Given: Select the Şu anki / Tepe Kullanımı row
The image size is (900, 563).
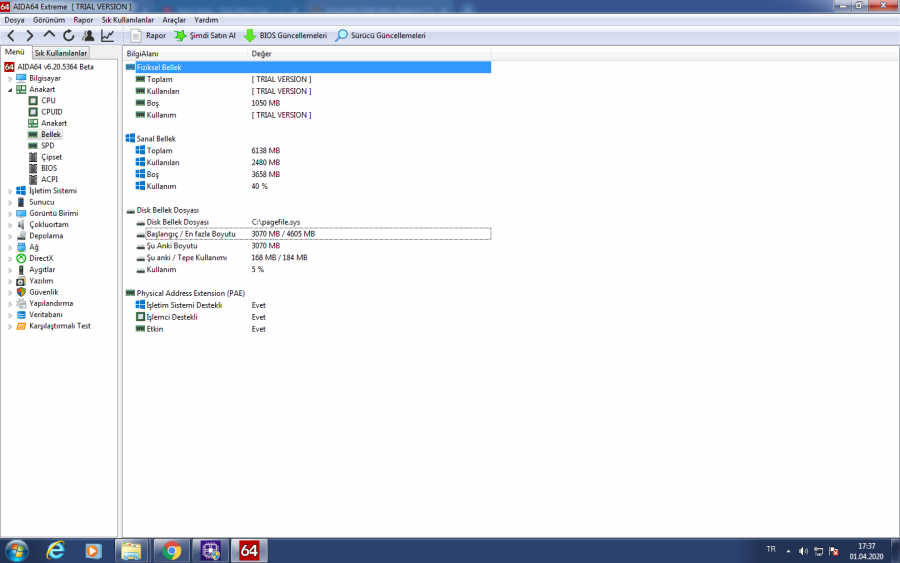Looking at the screenshot, I should coord(308,258).
